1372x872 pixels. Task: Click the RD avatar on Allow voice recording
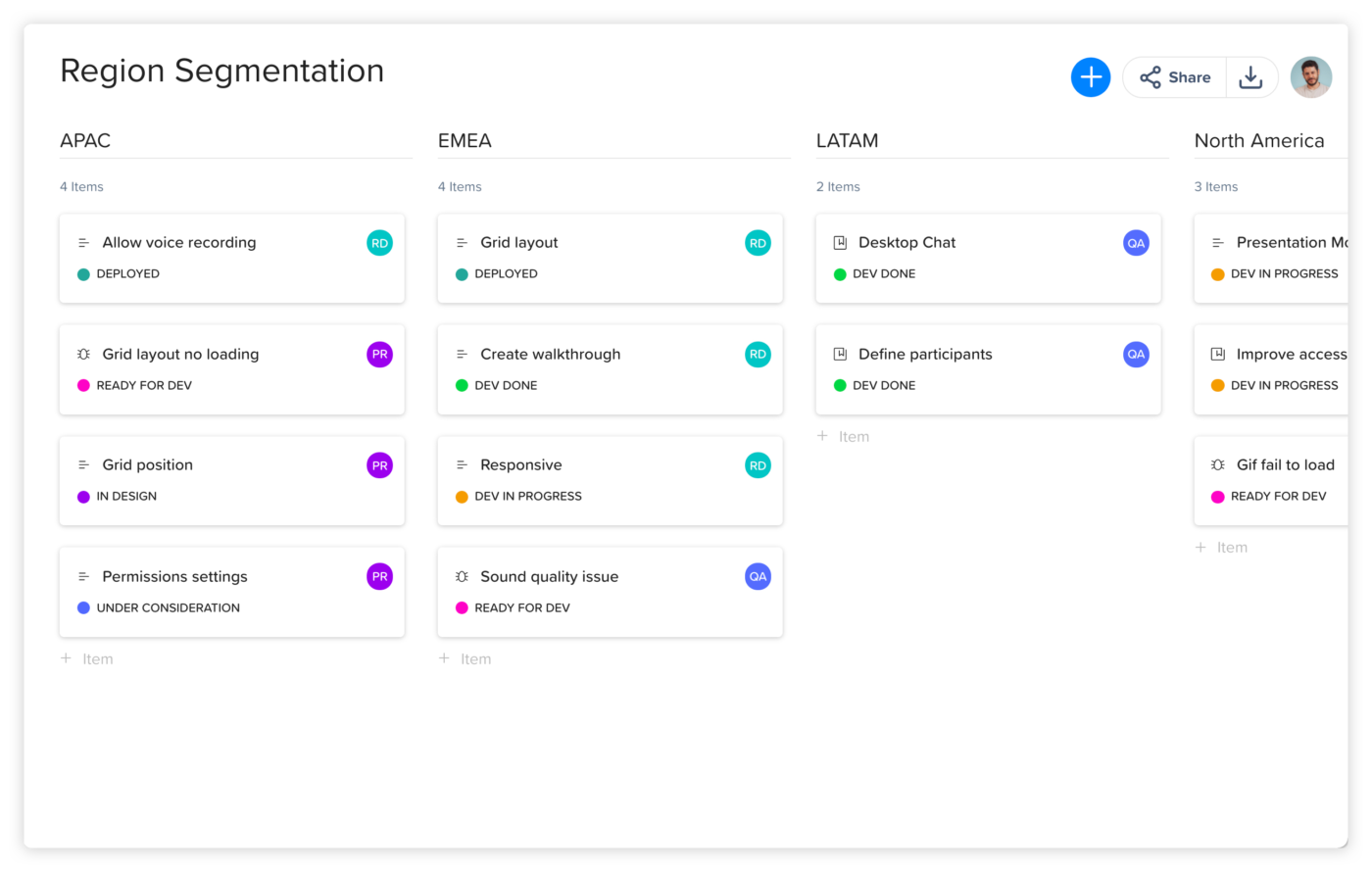click(379, 243)
